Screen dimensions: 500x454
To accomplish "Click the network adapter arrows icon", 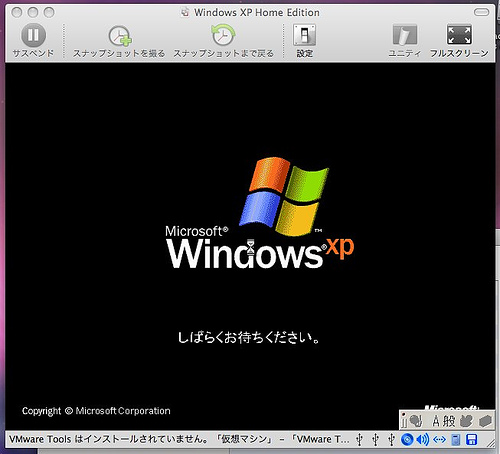I will coord(439,440).
